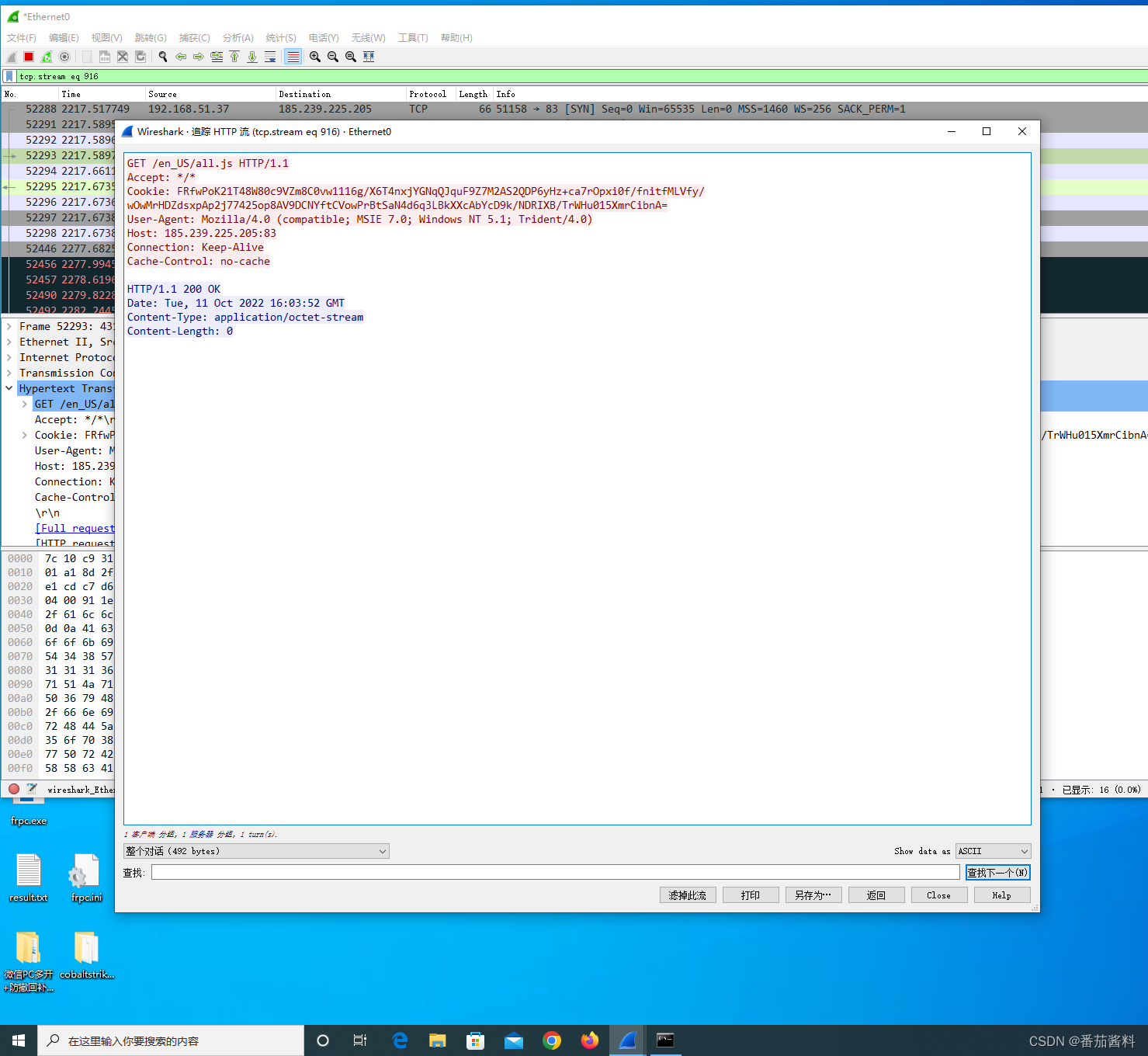Click the 打印 button
The width and height of the screenshot is (1148, 1056).
coord(751,895)
